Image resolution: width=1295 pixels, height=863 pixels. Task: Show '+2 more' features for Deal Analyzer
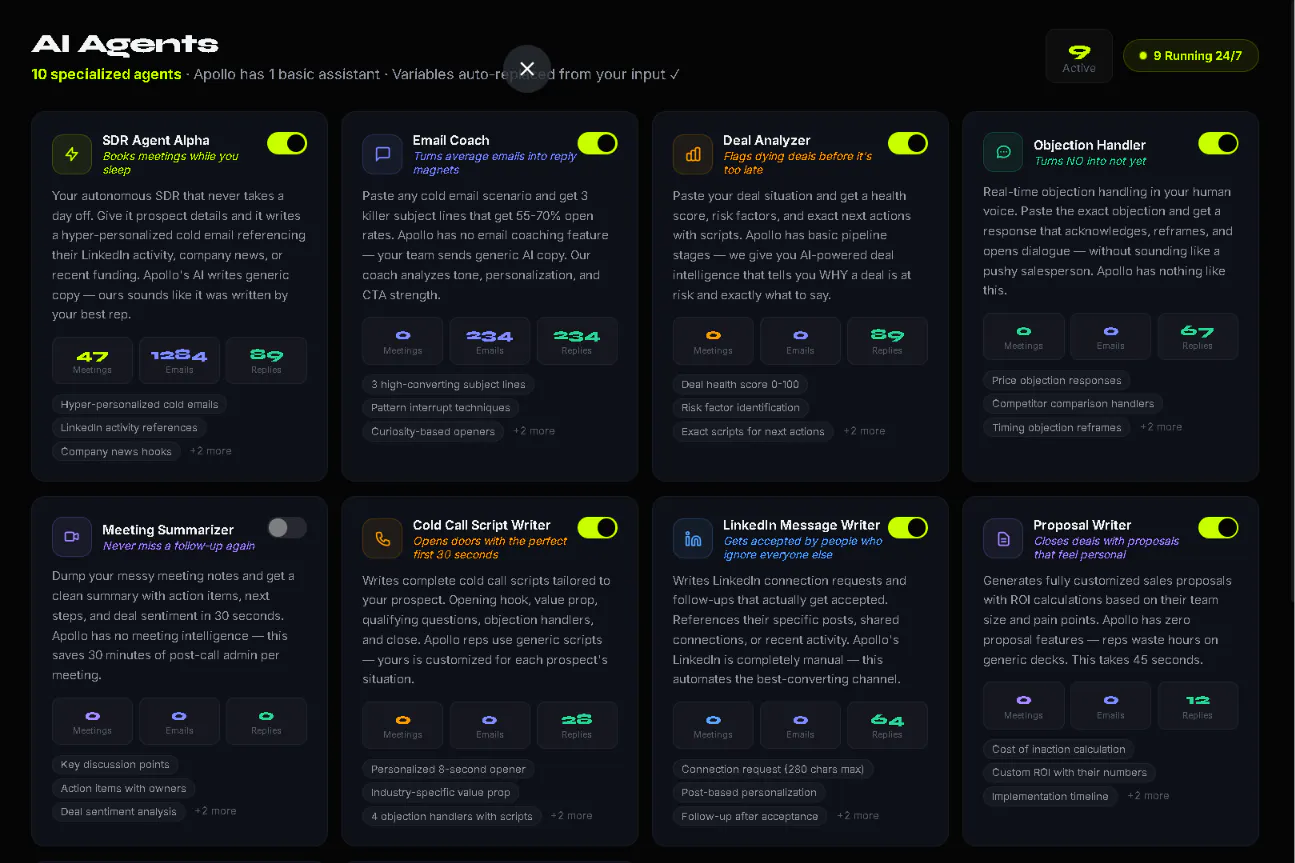[x=864, y=431]
